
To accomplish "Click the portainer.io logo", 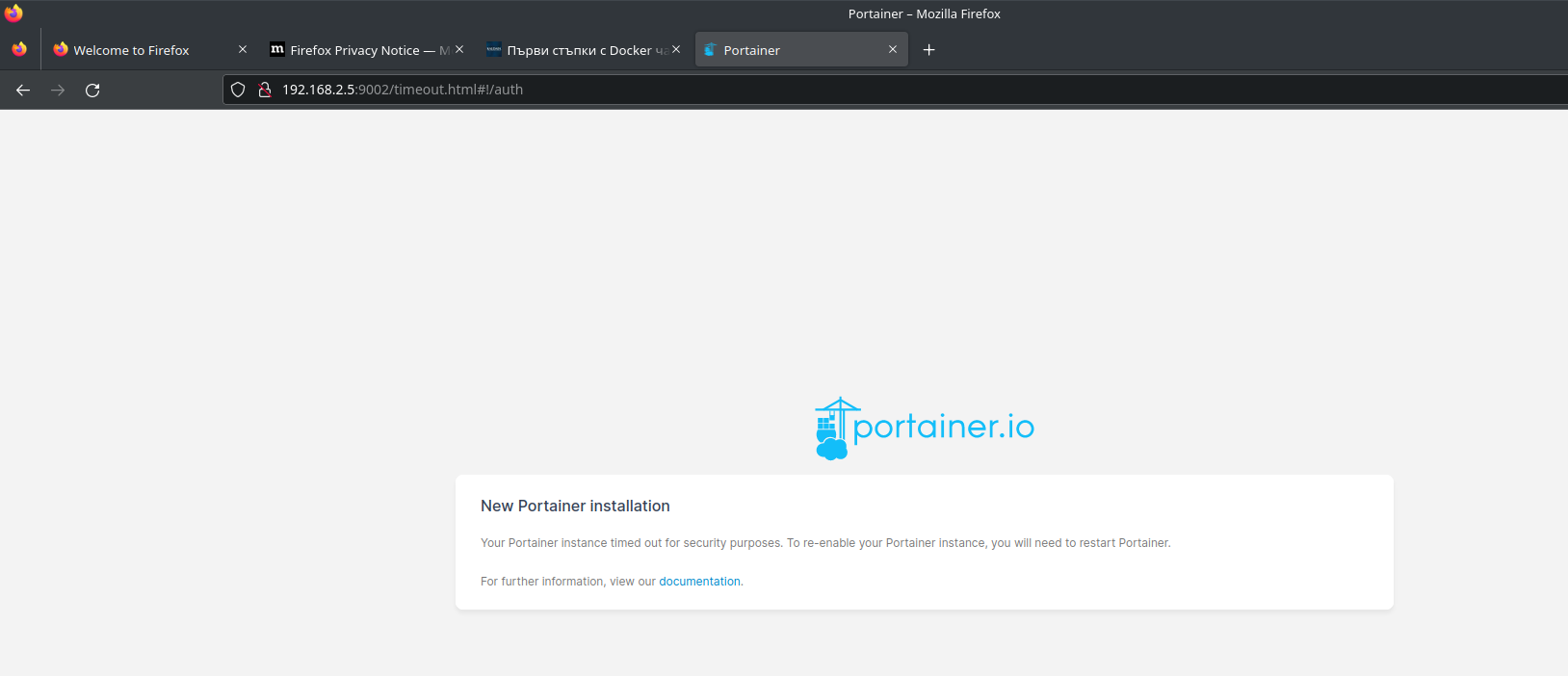I will click(925, 428).
